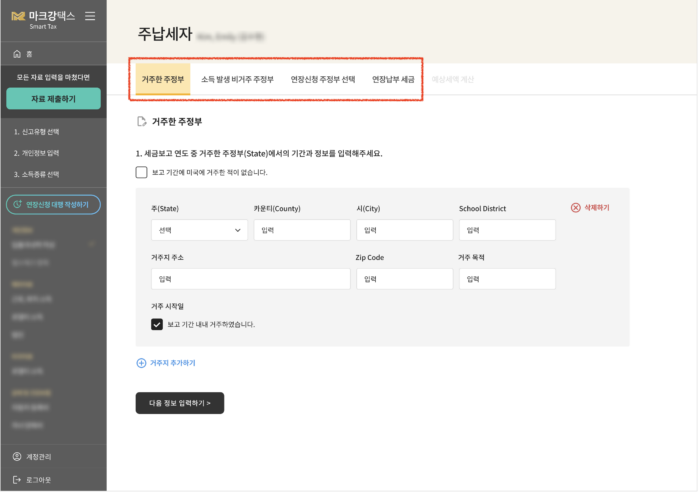The image size is (700, 493).
Task: Click 연장신청 대행 작성하기 sidebar button
Action: pos(53,204)
